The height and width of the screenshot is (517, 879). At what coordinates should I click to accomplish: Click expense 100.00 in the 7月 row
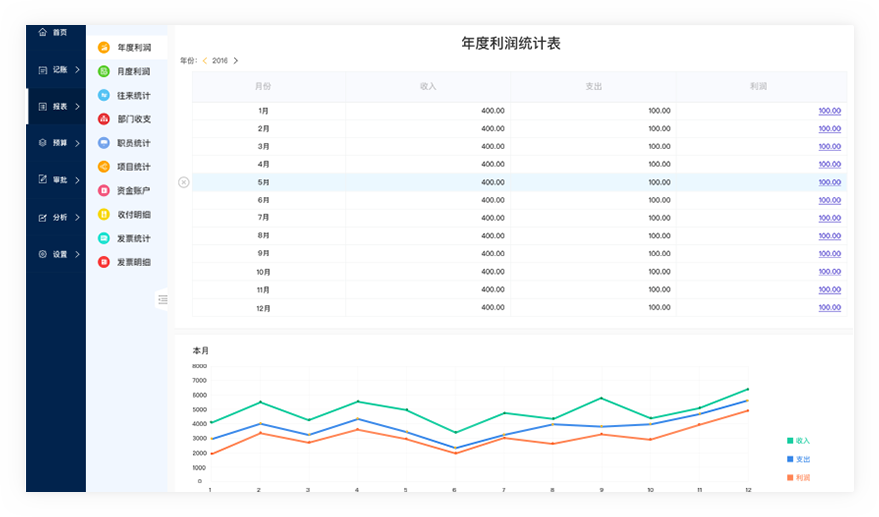tap(659, 218)
